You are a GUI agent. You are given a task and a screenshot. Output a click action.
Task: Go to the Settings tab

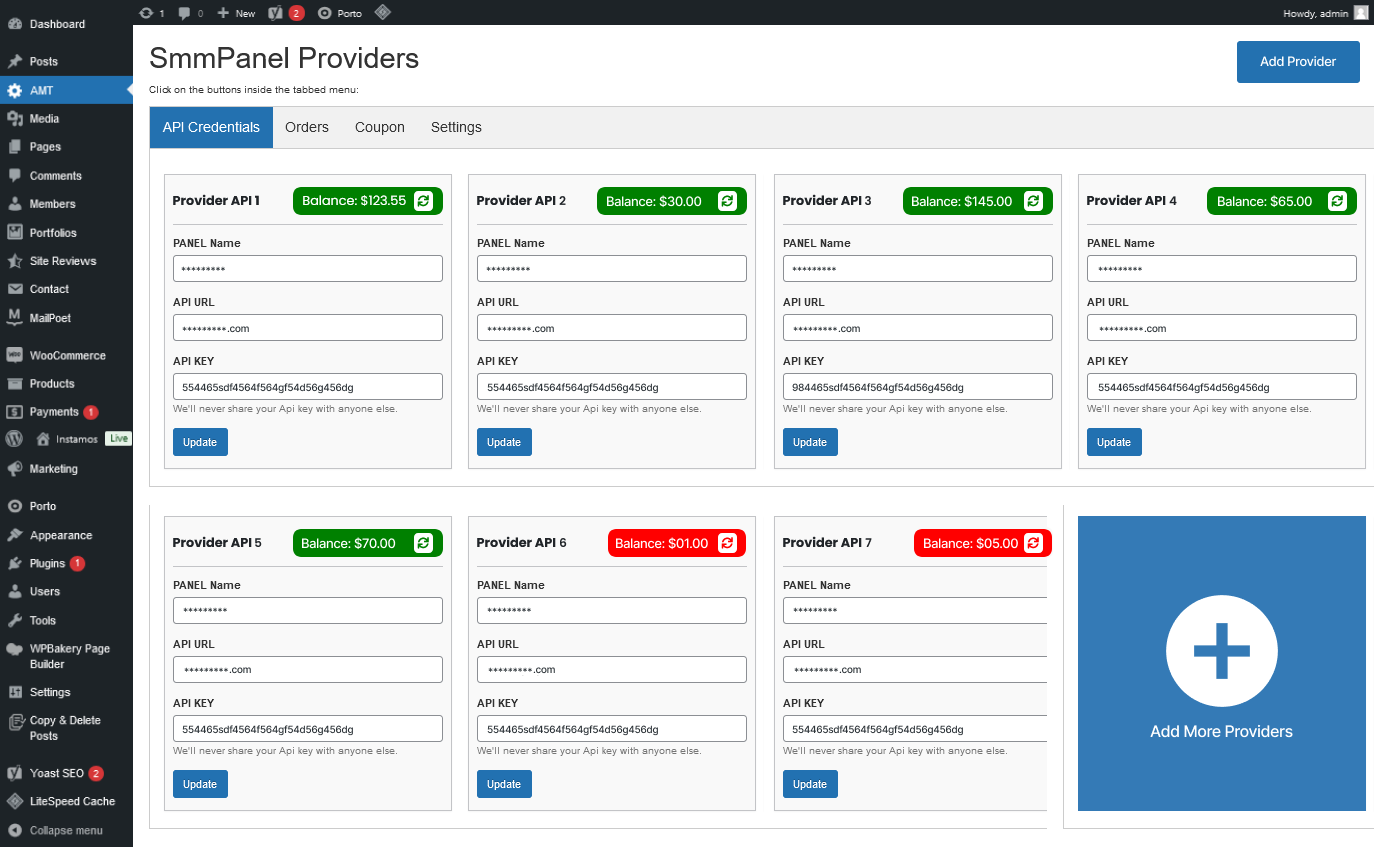[x=456, y=127]
